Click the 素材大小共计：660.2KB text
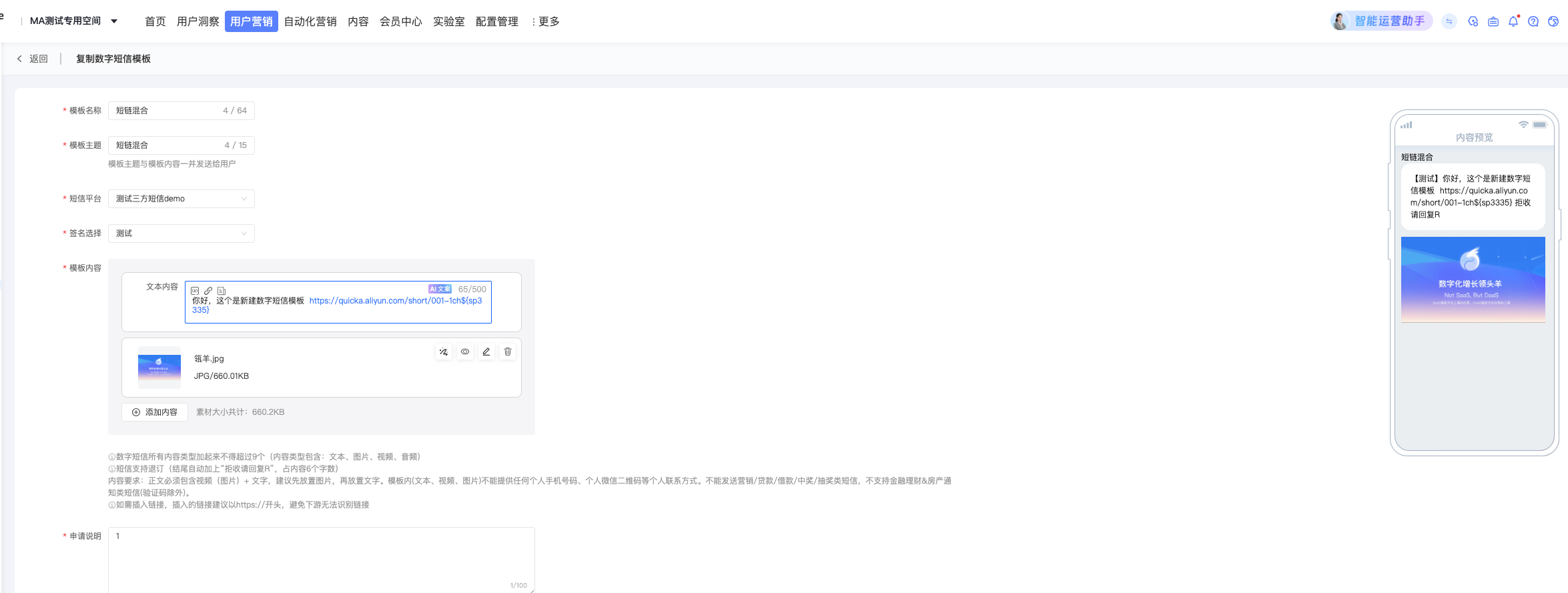The height and width of the screenshot is (593, 1568). pos(240,412)
